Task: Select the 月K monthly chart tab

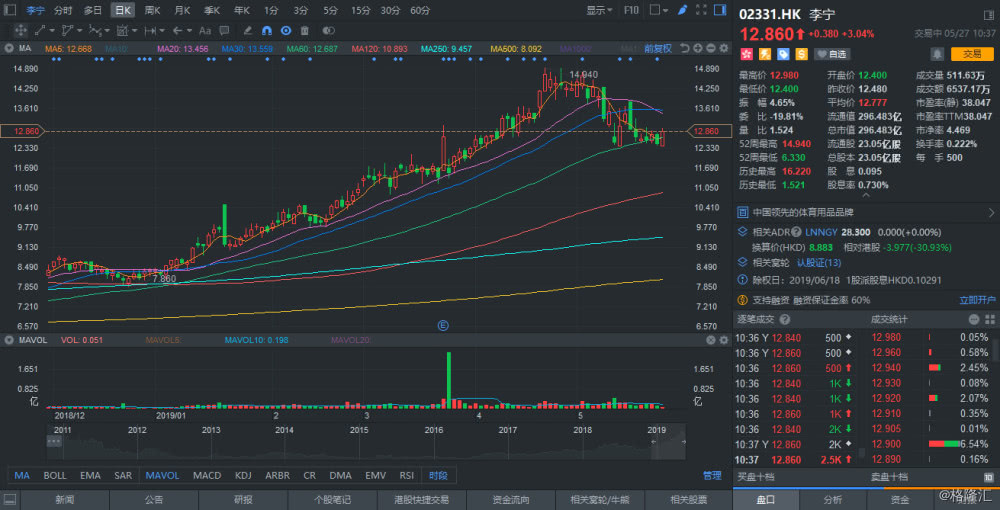Action: 182,10
